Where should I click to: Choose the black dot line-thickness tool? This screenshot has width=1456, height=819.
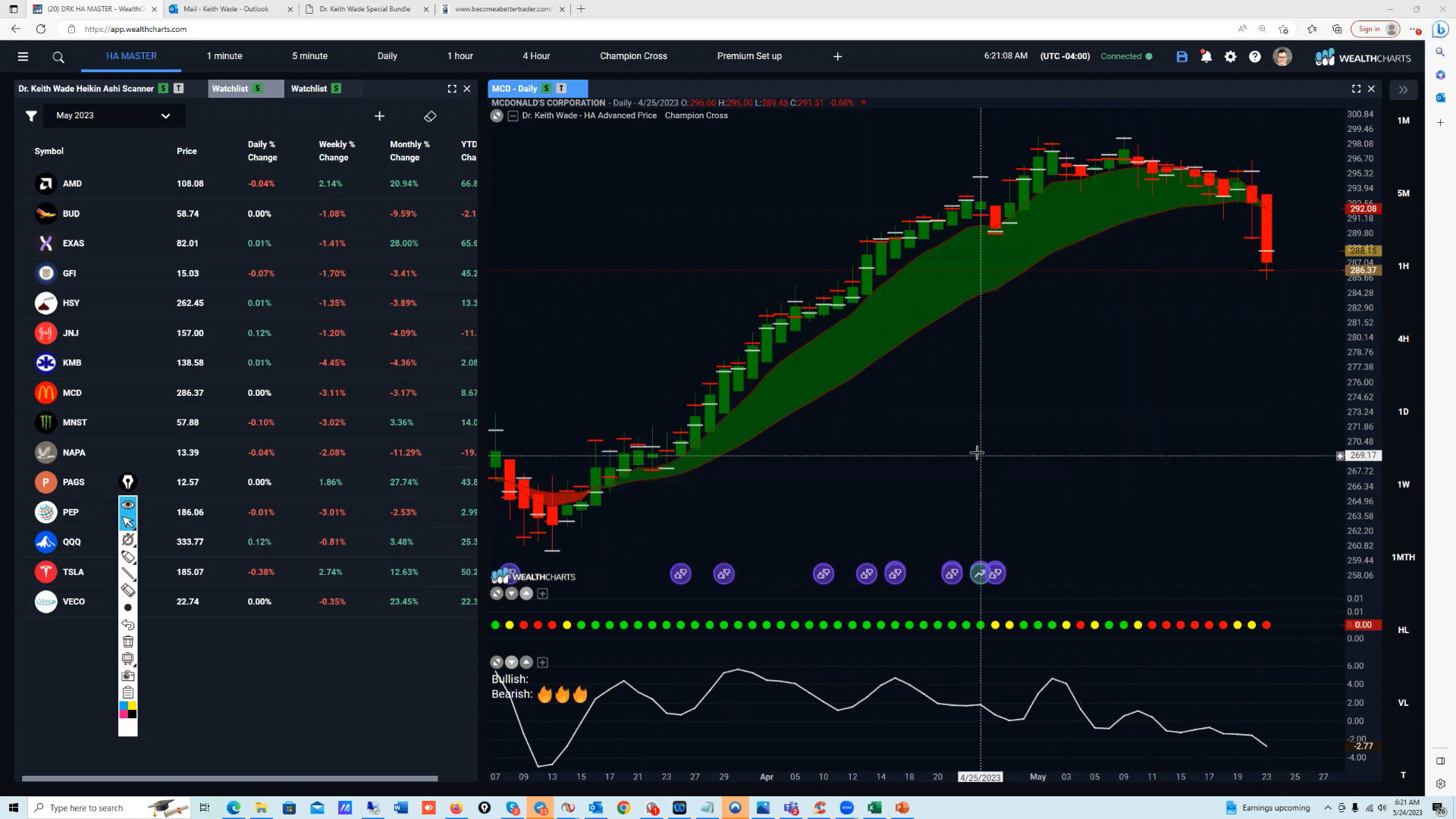point(127,607)
